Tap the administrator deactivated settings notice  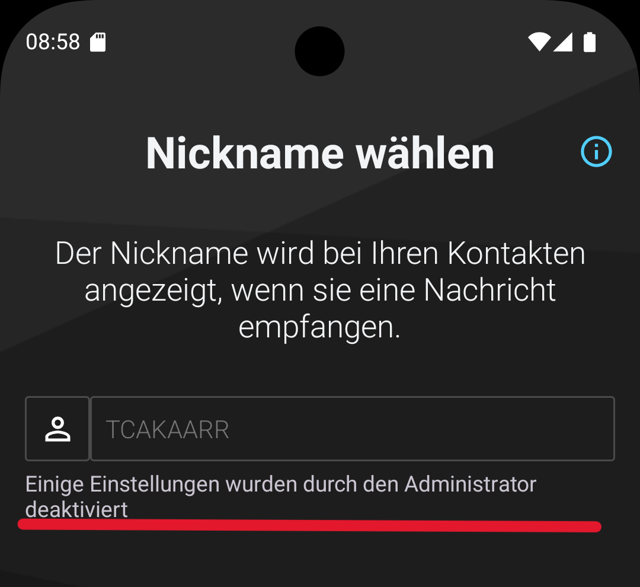281,497
